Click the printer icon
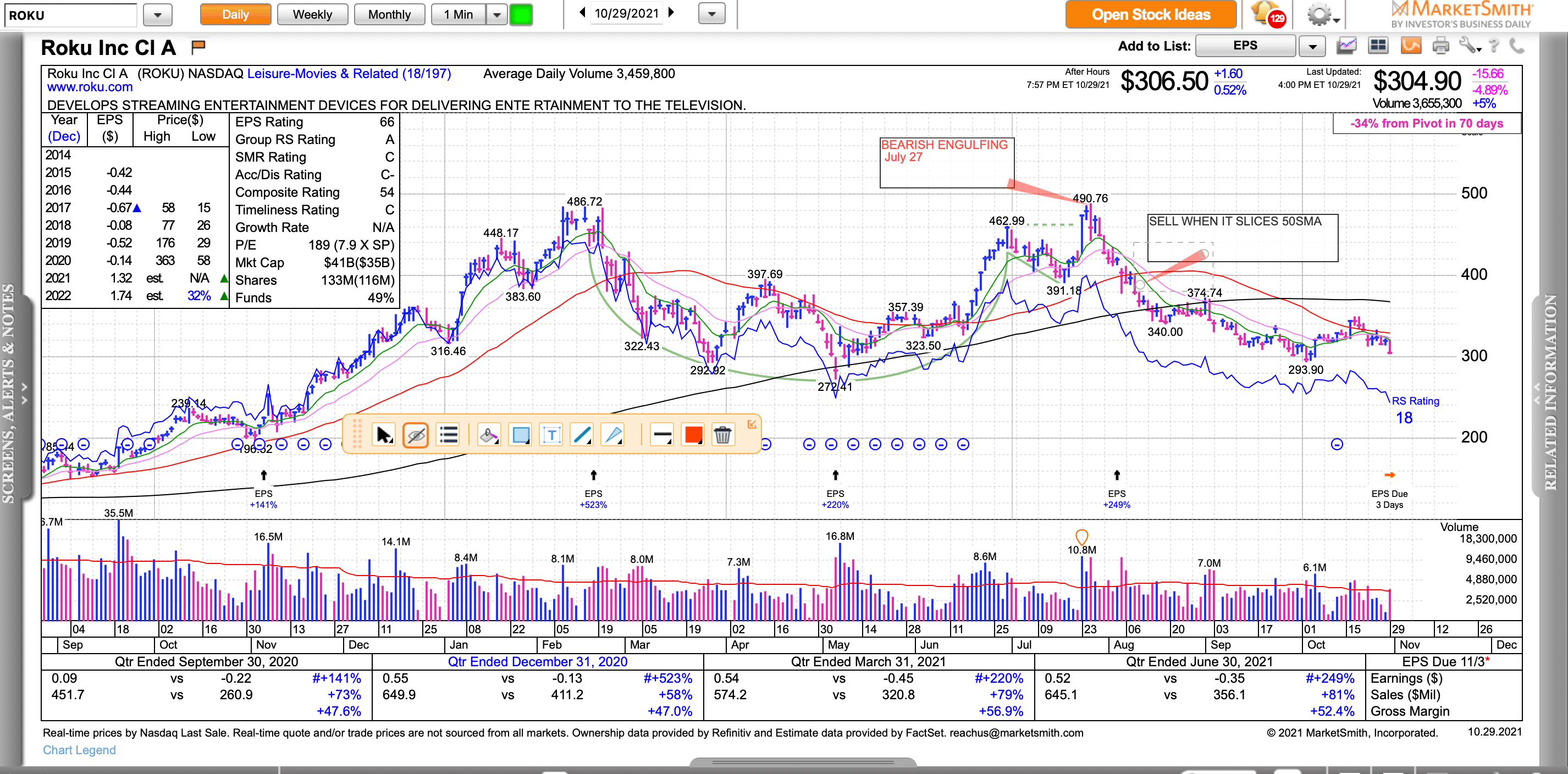This screenshot has width=1568, height=774. click(1441, 46)
